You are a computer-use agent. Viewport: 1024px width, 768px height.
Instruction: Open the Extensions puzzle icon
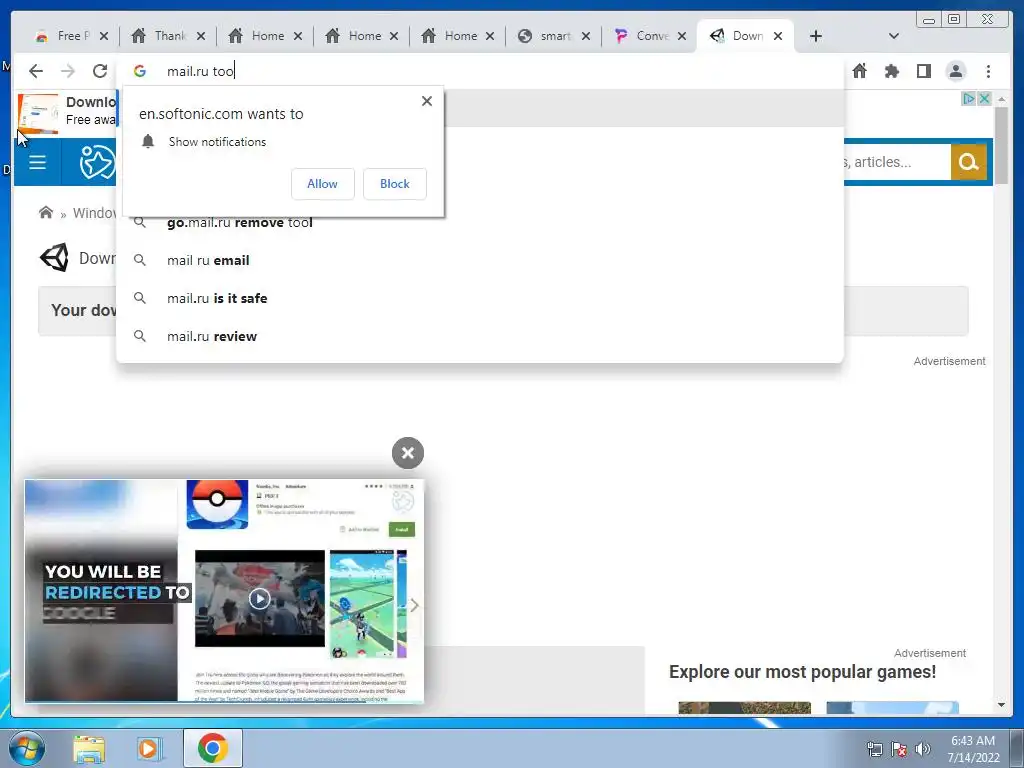(891, 71)
